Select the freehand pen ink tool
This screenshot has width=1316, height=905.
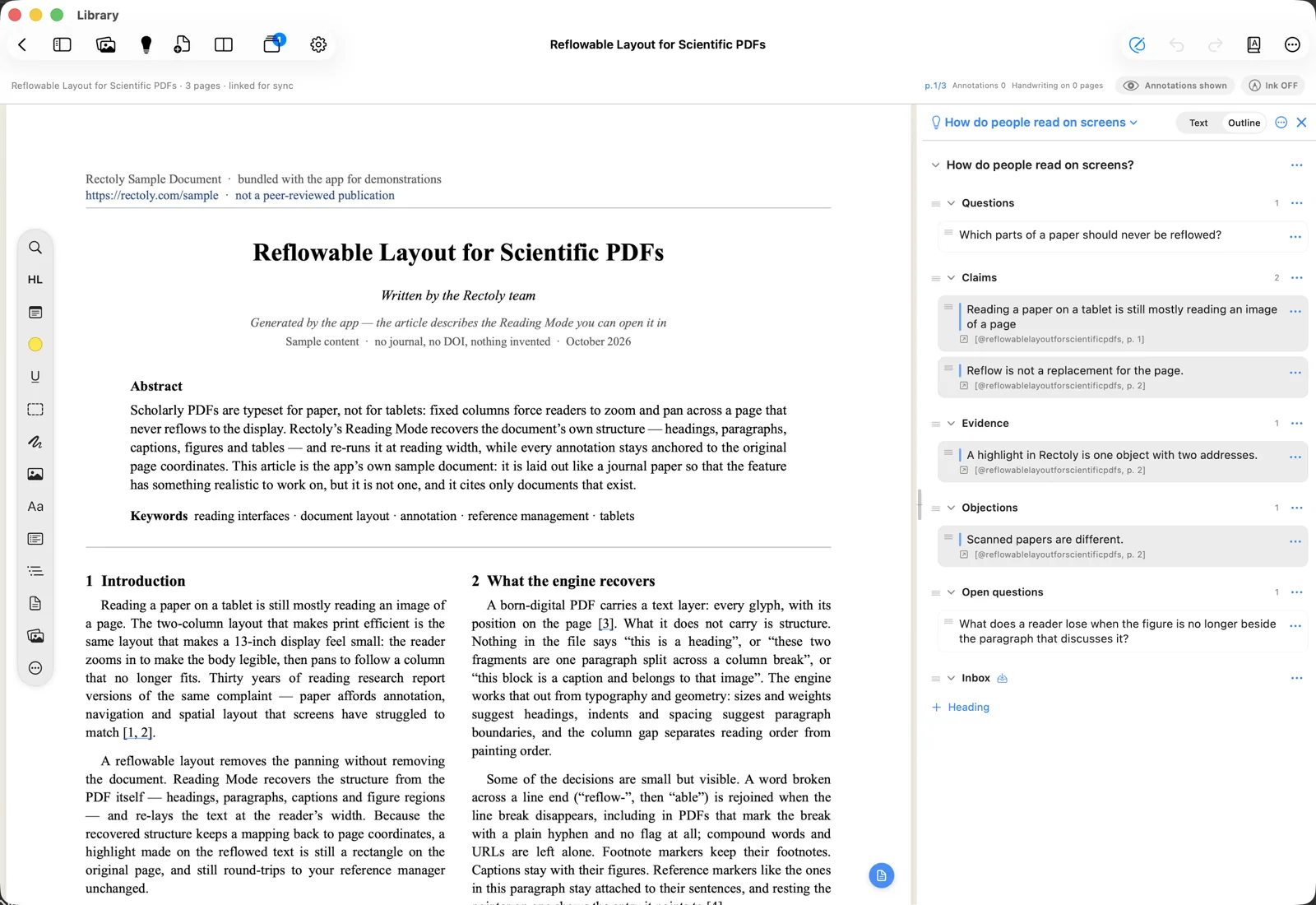35,442
